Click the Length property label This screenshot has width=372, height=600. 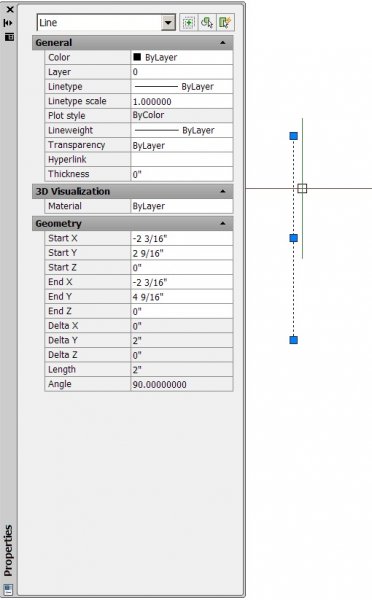tap(62, 369)
